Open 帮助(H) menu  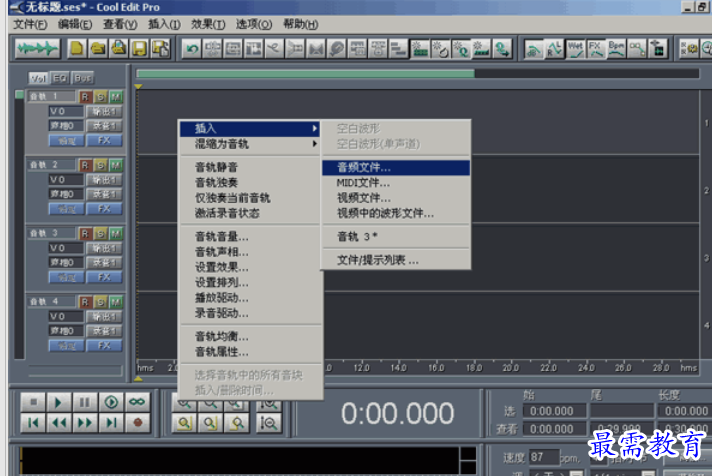point(301,24)
